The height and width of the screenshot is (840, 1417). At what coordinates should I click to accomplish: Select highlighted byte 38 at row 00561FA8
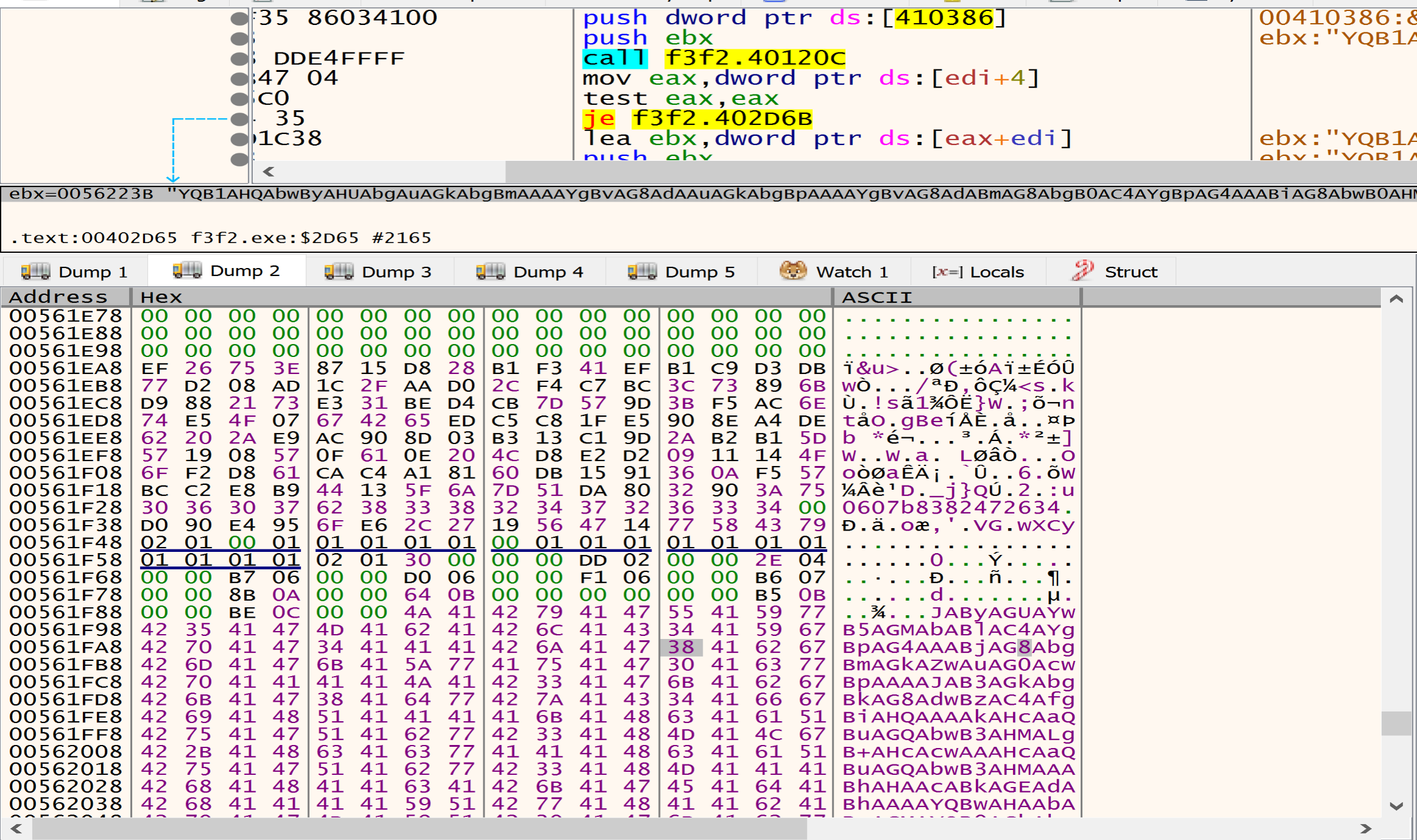(680, 647)
